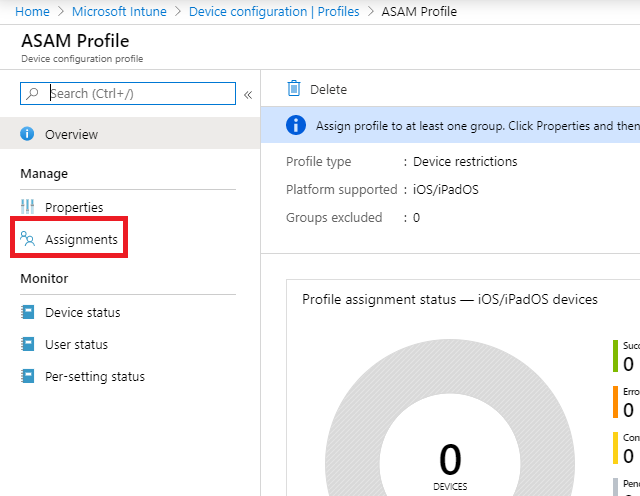
Task: Click the green succeeded status color bar
Action: coord(615,356)
